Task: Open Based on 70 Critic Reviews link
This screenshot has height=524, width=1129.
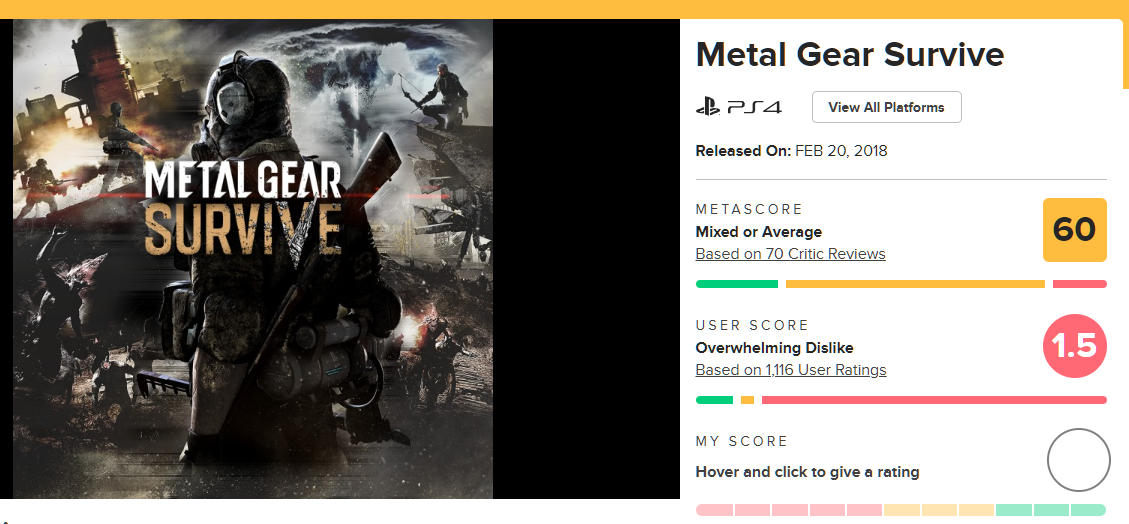Action: 790,254
